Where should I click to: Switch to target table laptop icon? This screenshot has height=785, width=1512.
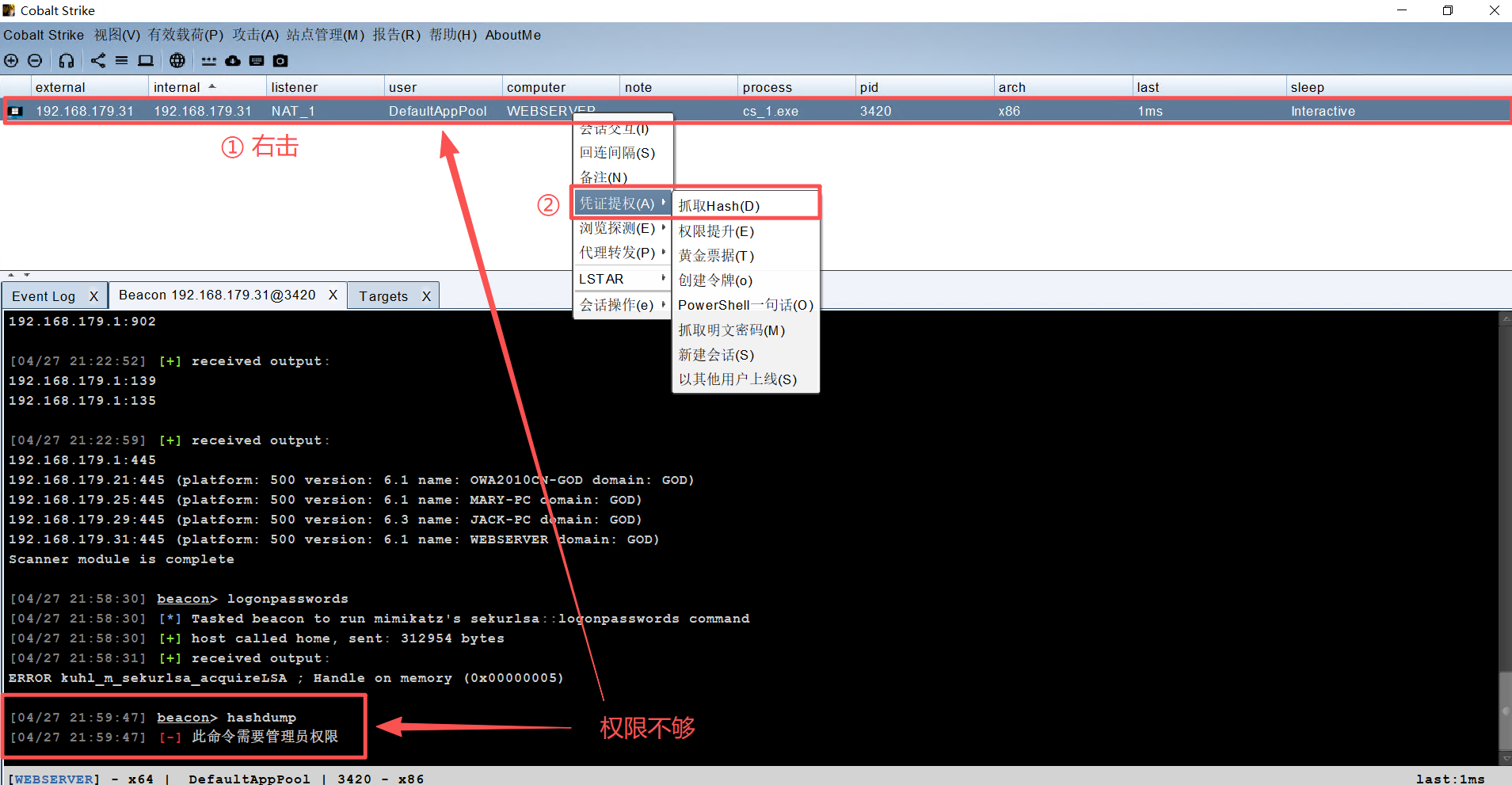146,61
